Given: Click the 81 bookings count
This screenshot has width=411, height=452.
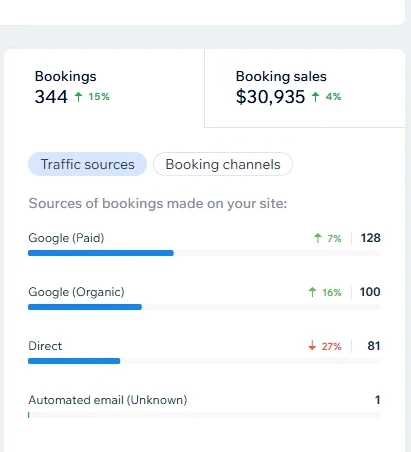Looking at the screenshot, I should [x=374, y=346].
